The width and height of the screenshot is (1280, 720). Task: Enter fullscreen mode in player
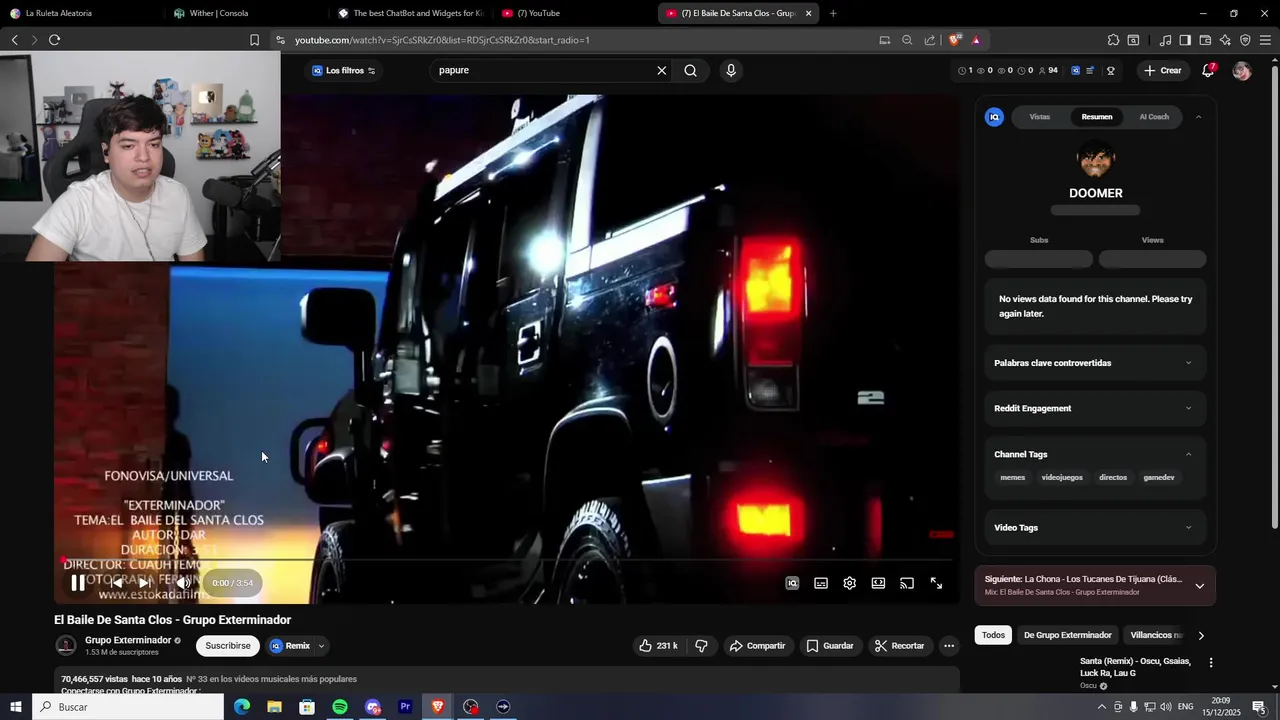[x=936, y=583]
